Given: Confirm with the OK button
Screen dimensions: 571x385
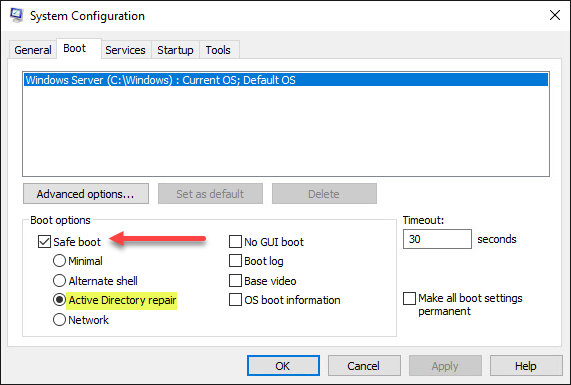Looking at the screenshot, I should click(x=283, y=366).
